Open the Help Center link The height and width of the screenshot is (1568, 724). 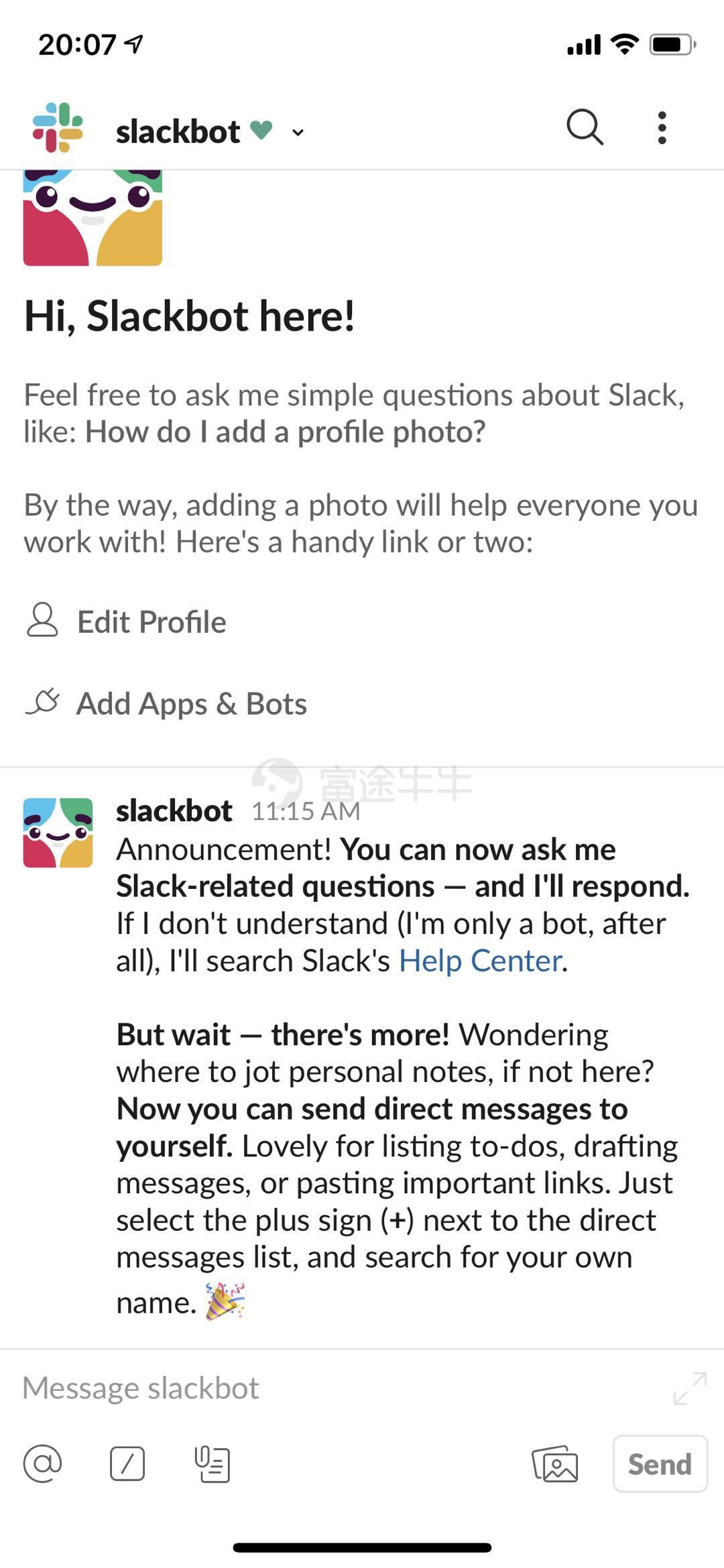click(x=480, y=961)
